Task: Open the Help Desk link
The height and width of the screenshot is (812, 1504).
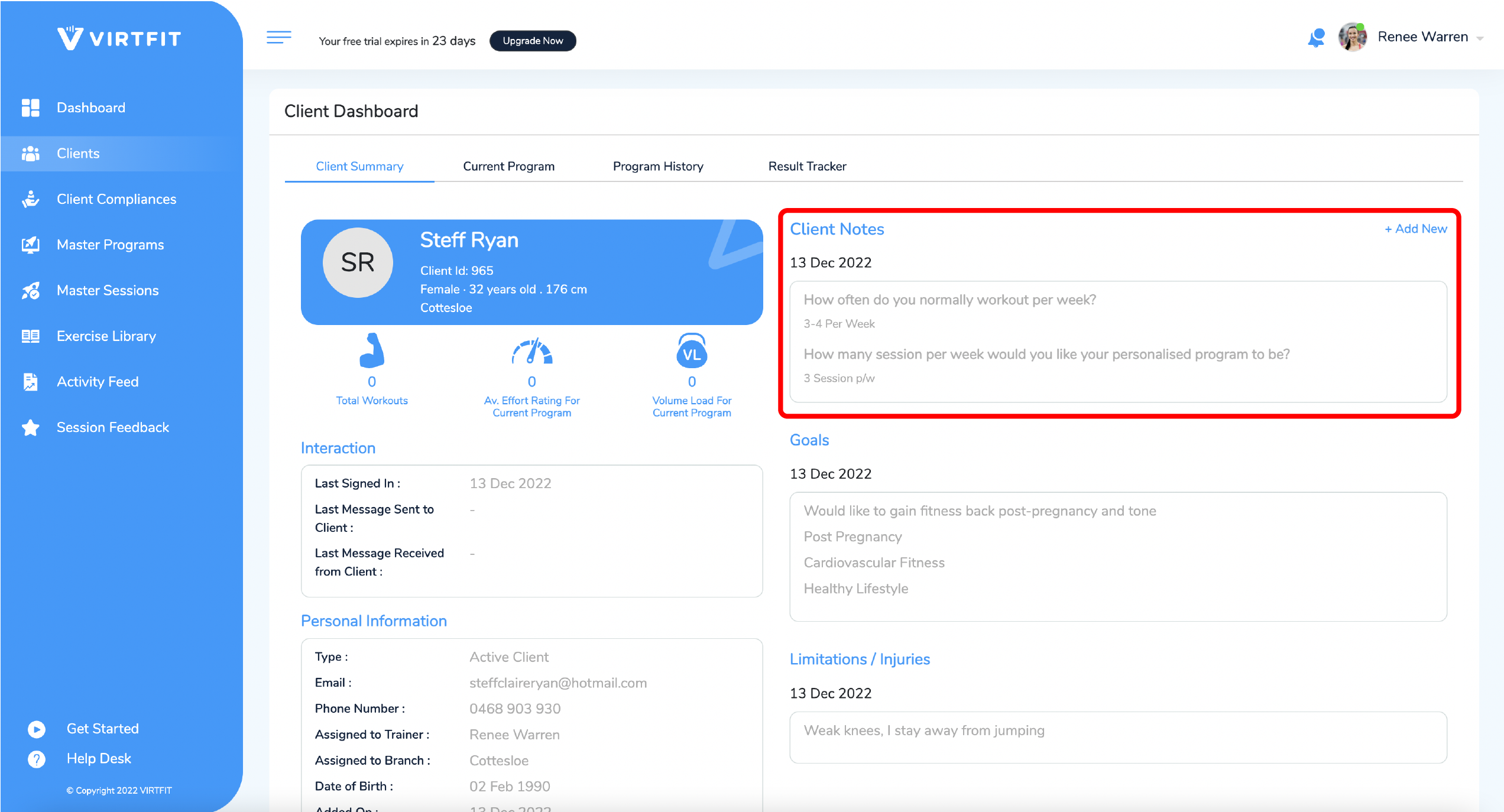Action: pos(99,758)
